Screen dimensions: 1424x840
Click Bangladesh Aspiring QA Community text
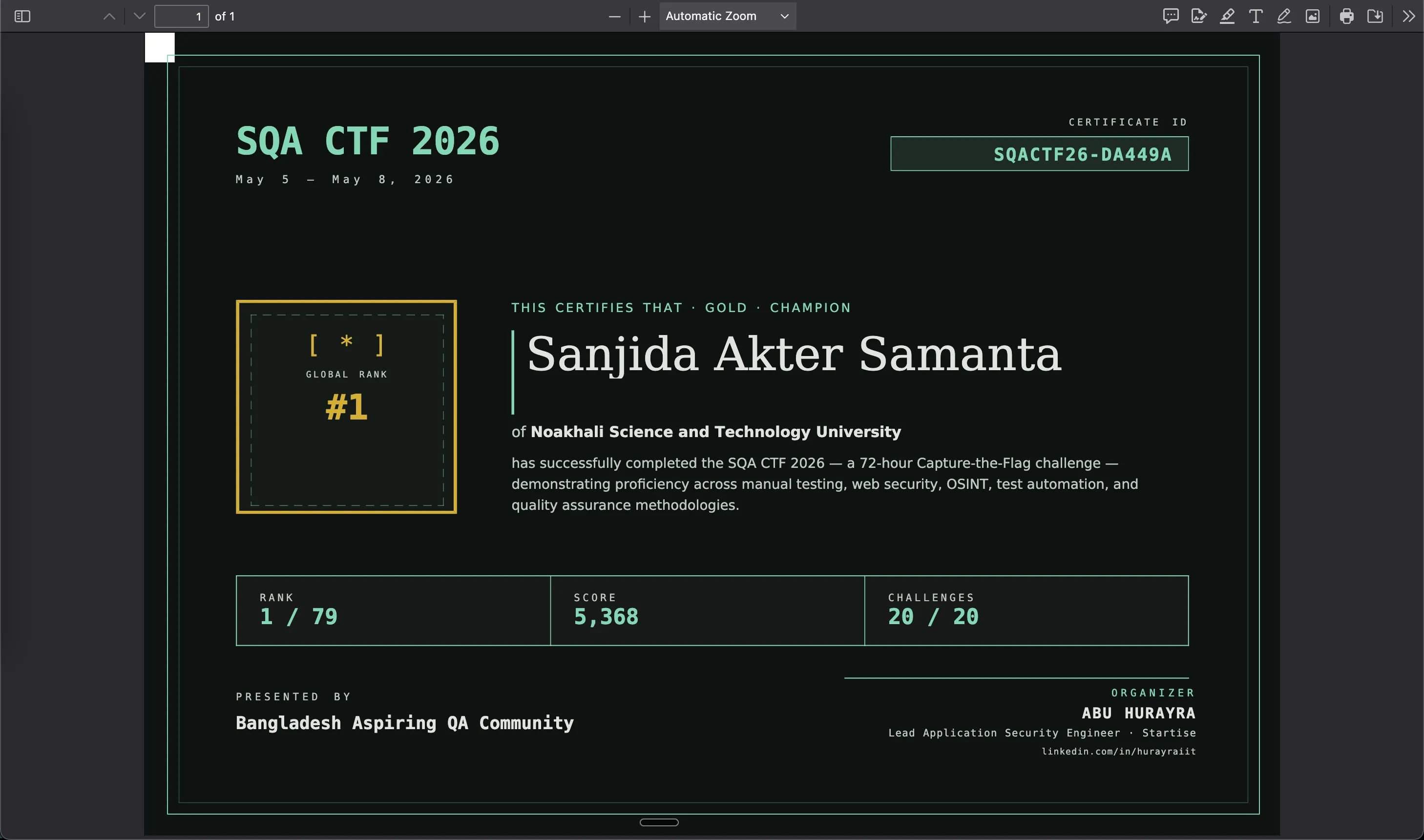tap(405, 723)
